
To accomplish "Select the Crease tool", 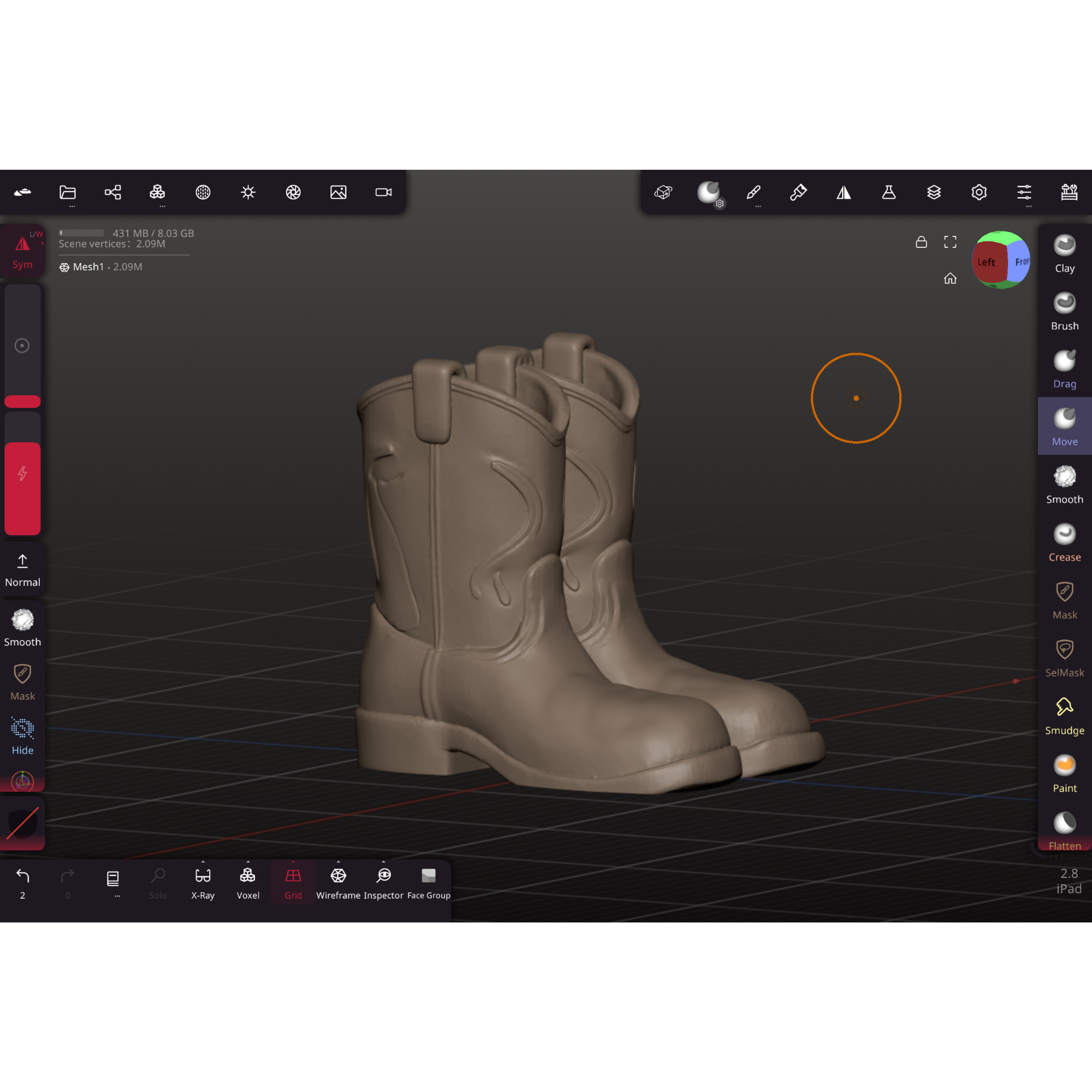I will tap(1065, 543).
